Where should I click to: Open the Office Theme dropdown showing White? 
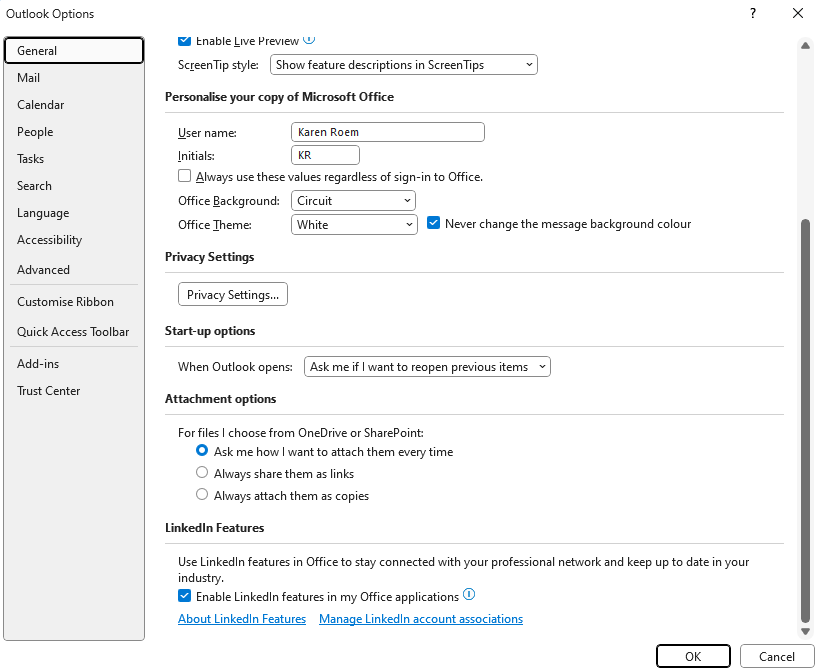click(354, 225)
